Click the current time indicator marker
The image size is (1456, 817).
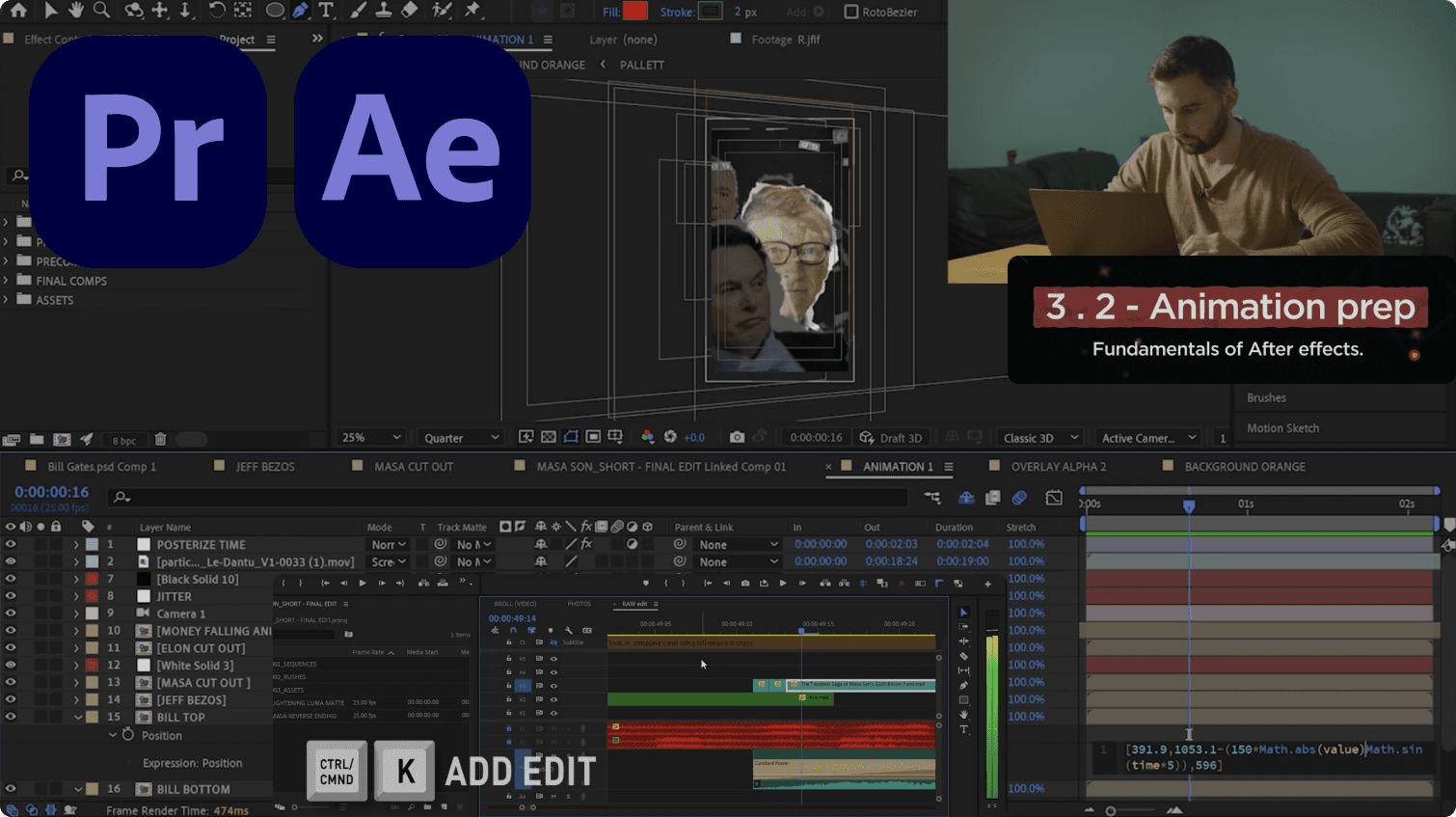pyautogui.click(x=1189, y=505)
